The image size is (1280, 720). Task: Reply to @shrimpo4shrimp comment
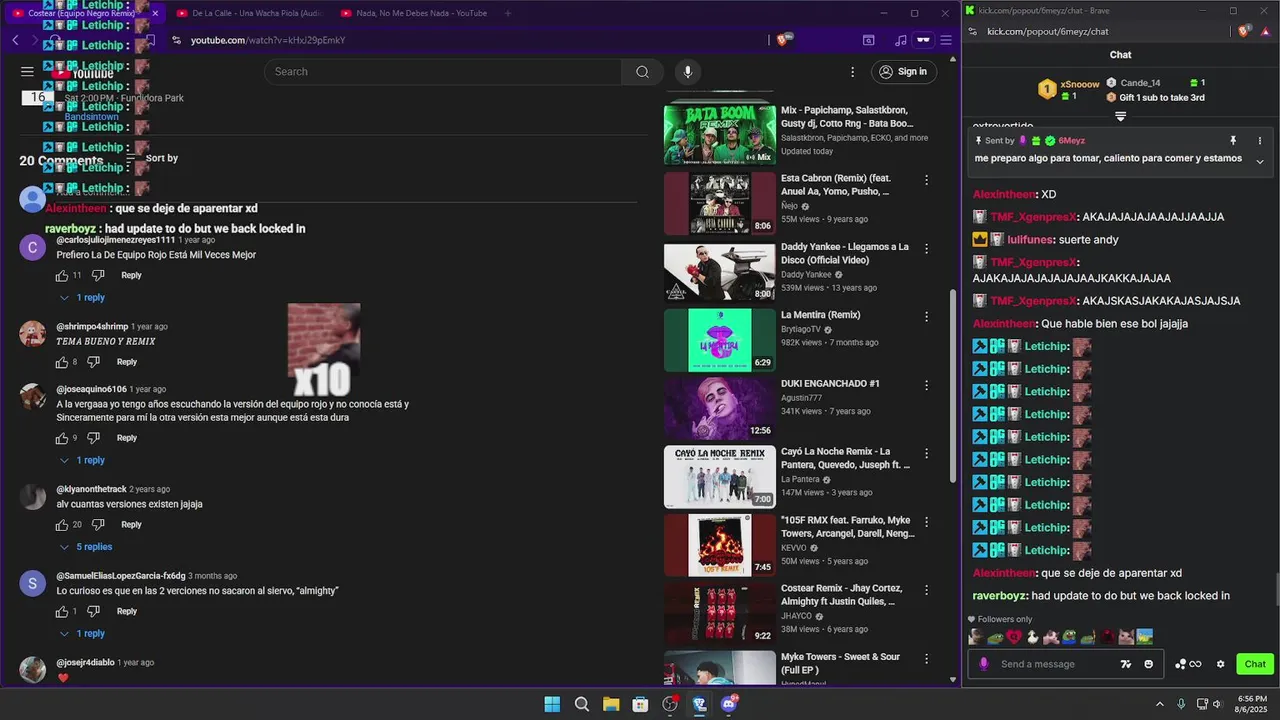[x=127, y=362]
